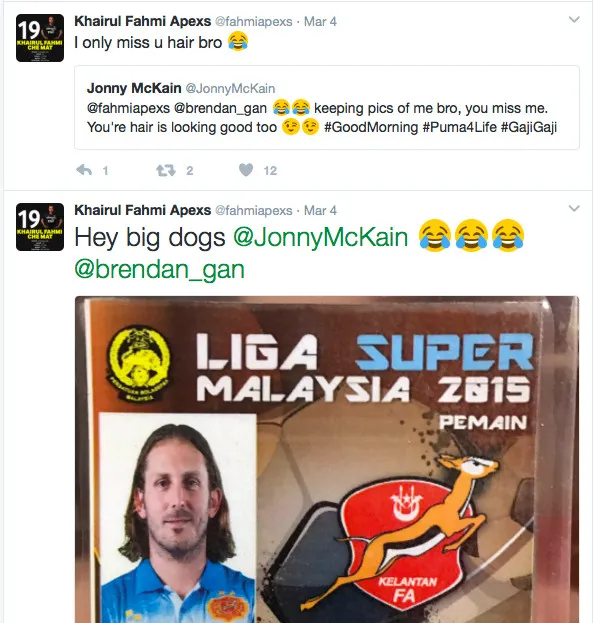Open the Mar 4 timestamp of first tweet
The image size is (593, 623).
pyautogui.click(x=320, y=21)
